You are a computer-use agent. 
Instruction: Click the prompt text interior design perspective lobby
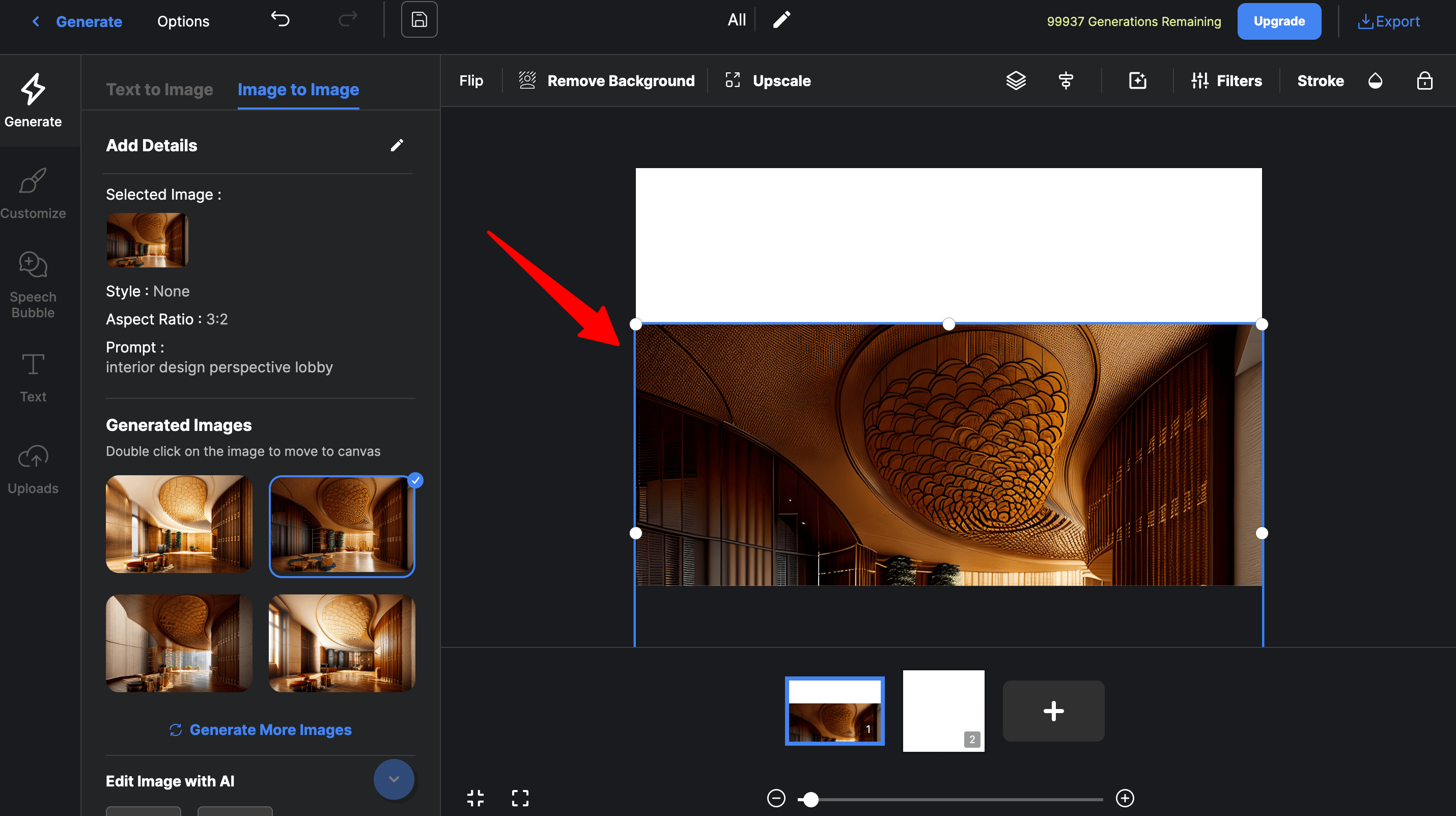coord(219,367)
